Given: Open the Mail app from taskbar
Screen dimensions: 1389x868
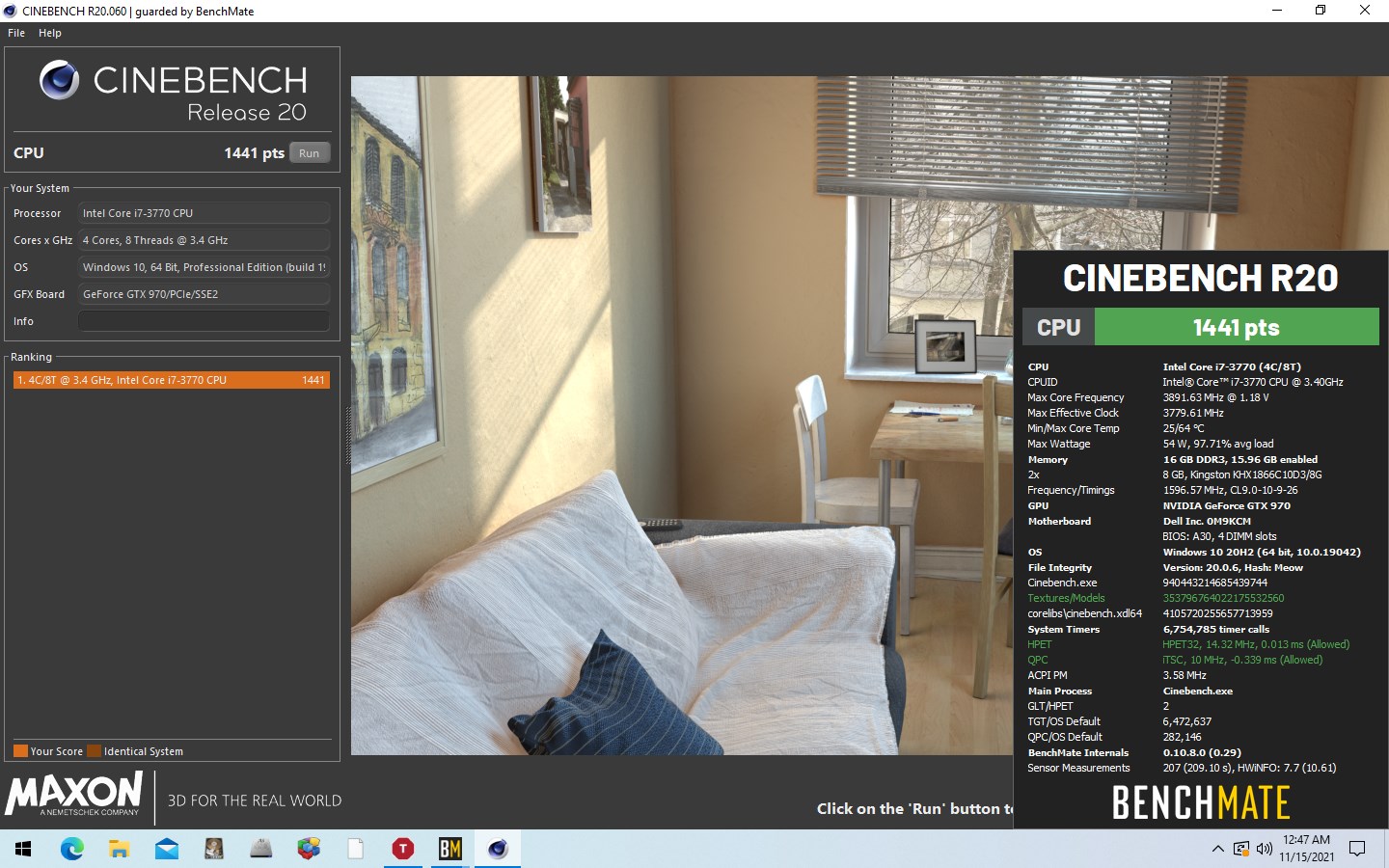Looking at the screenshot, I should [x=166, y=849].
